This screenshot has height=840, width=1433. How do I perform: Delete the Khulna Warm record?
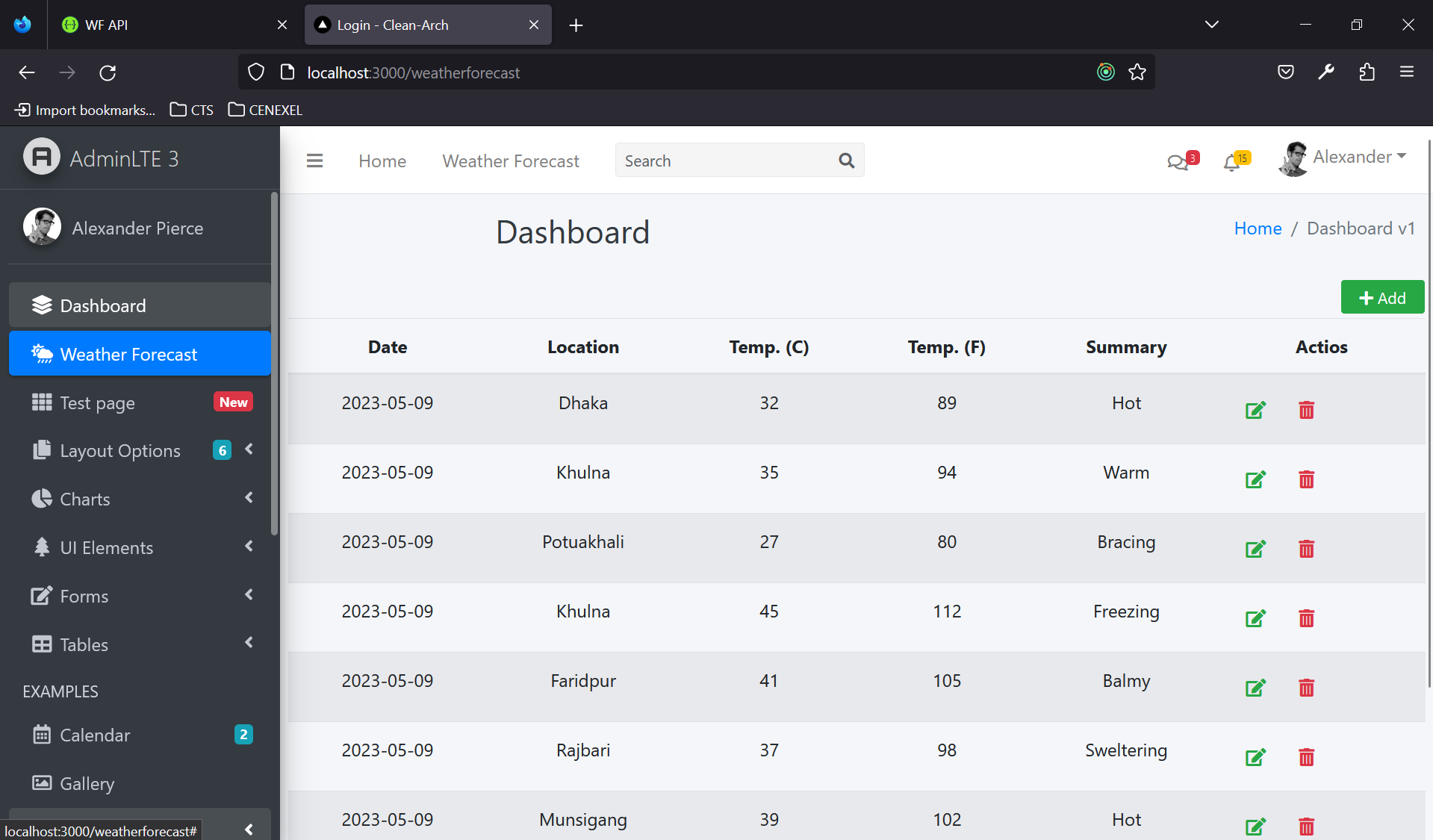click(x=1305, y=479)
